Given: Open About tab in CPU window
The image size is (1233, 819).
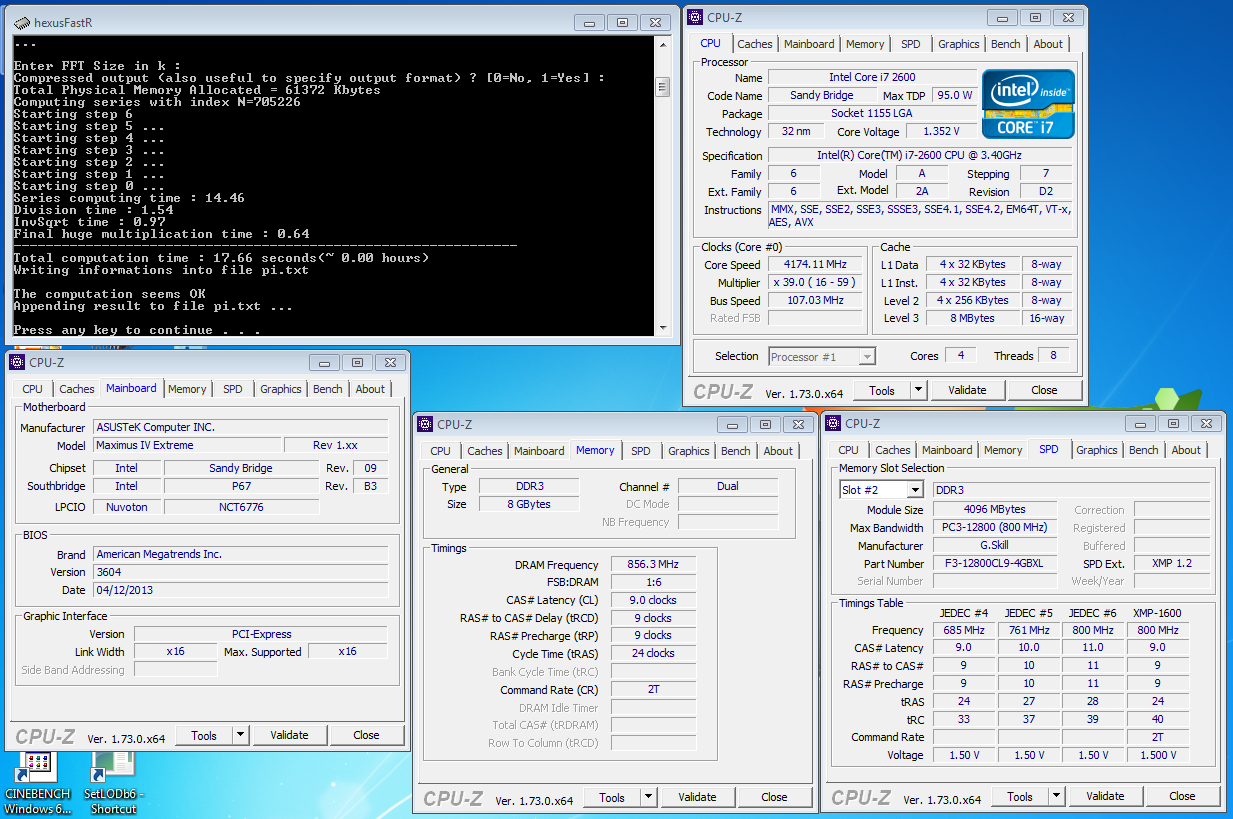Looking at the screenshot, I should click(1048, 44).
